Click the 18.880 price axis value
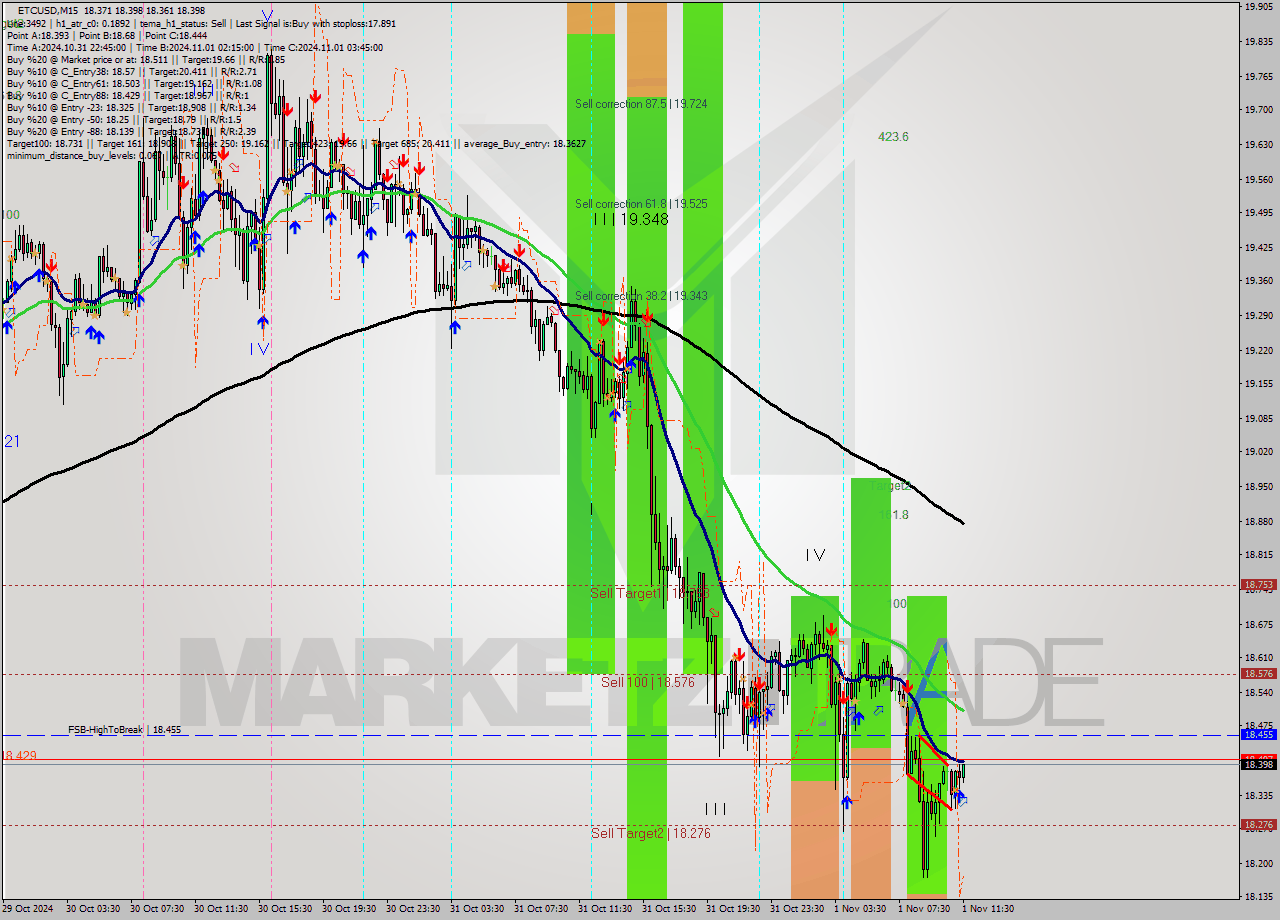The height and width of the screenshot is (920, 1280). 1257,522
